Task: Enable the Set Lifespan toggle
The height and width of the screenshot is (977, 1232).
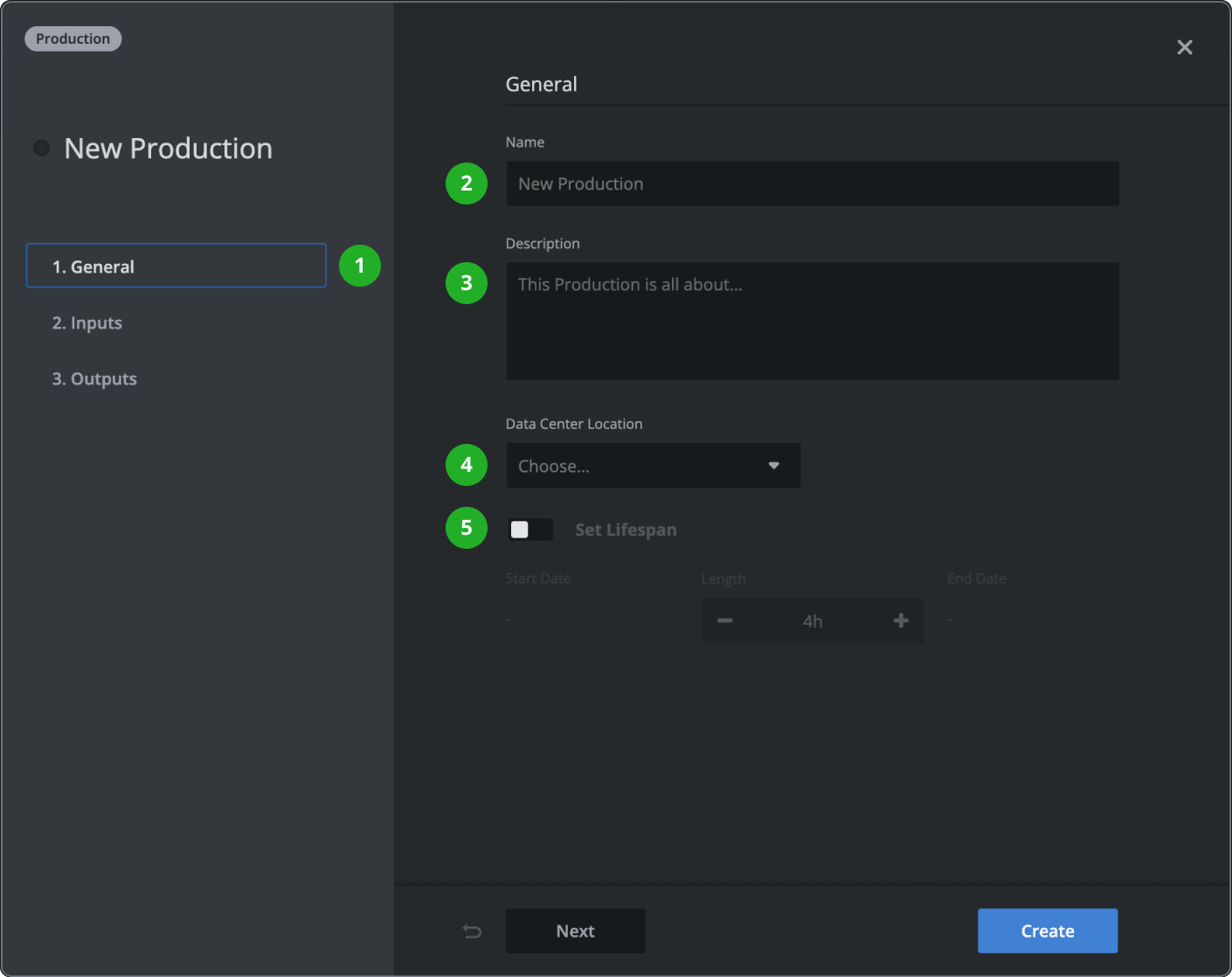Action: (x=530, y=530)
